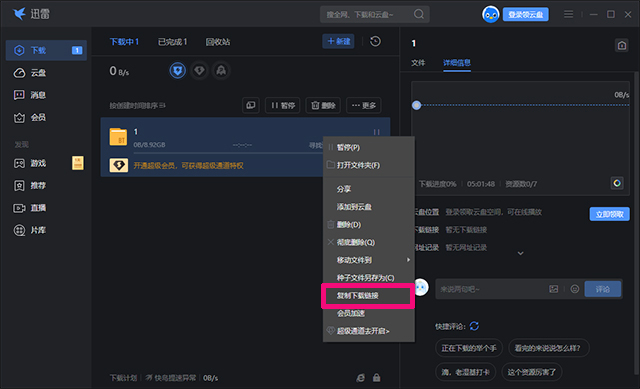Viewport: 640px width, 389px height.
Task: Click the browser icon in bottom bar
Action: click(360, 378)
